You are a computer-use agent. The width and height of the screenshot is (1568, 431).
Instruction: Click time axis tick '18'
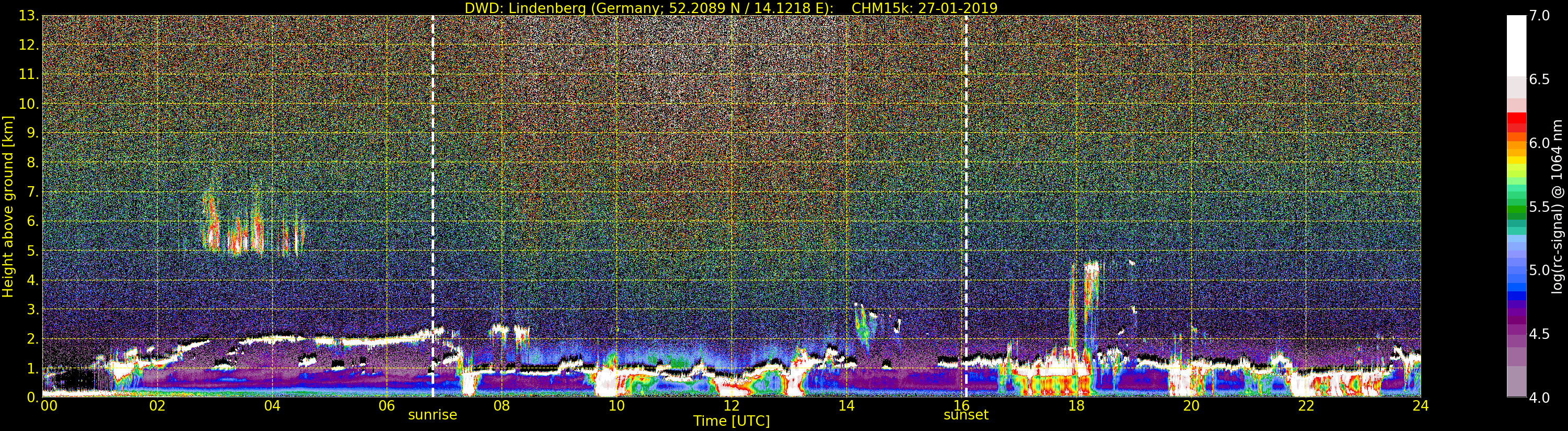click(x=1076, y=406)
